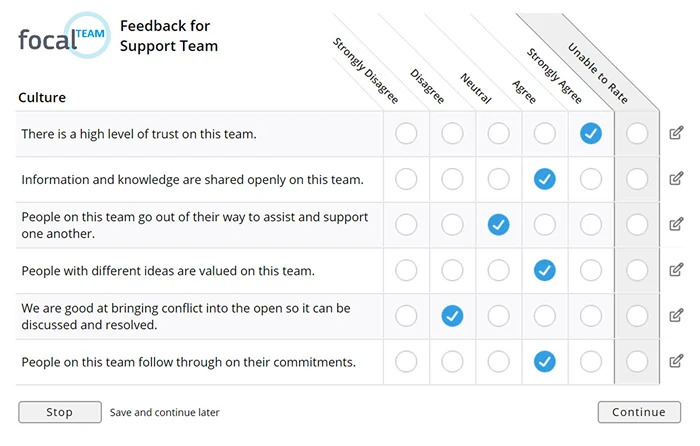Select Neutral for the conflict resolution statement
700x446 pixels.
click(498, 316)
